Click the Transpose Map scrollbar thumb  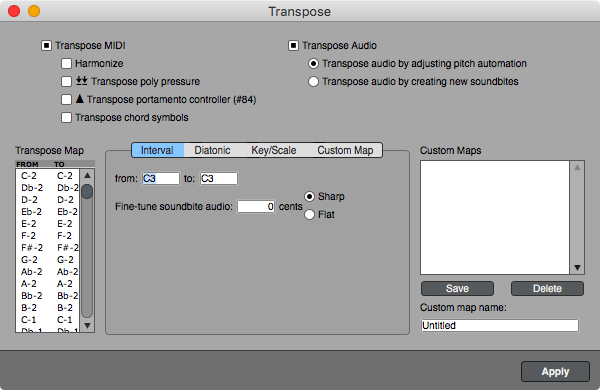click(87, 191)
